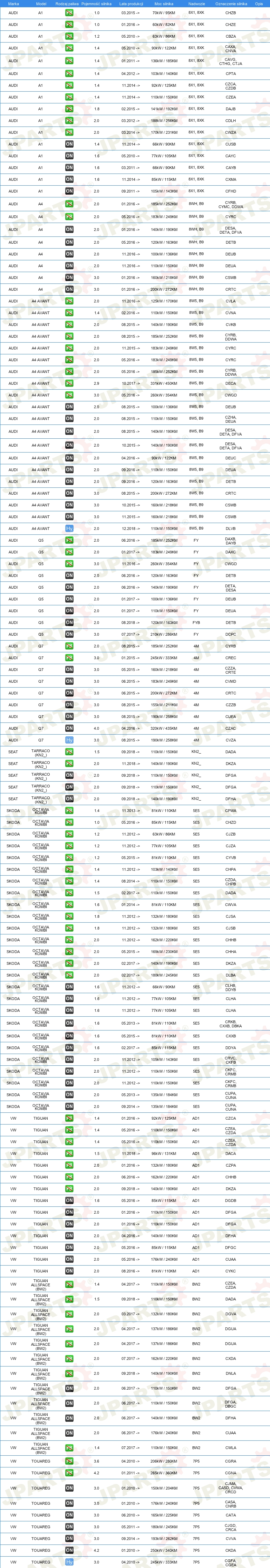Select the petrol icon for engine CDLH
The image size is (270, 1568).
69,121
